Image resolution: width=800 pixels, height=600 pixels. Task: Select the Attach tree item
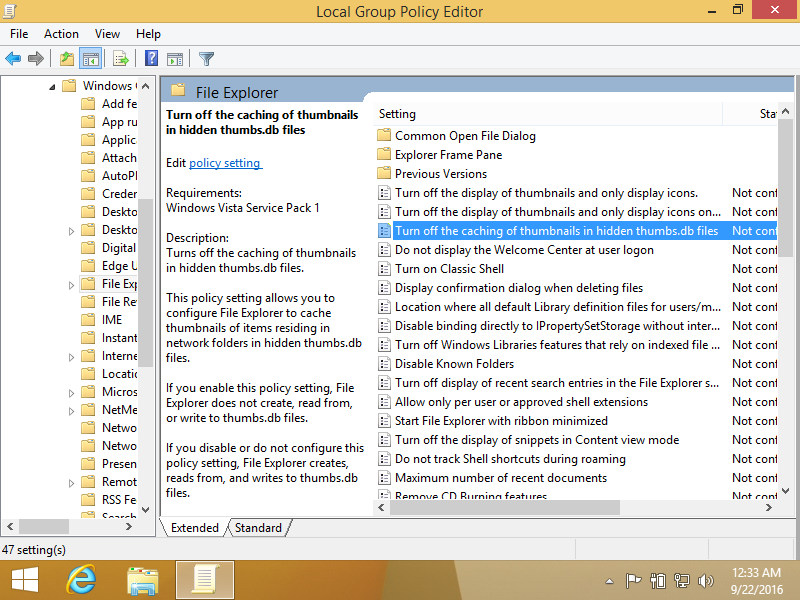click(118, 158)
